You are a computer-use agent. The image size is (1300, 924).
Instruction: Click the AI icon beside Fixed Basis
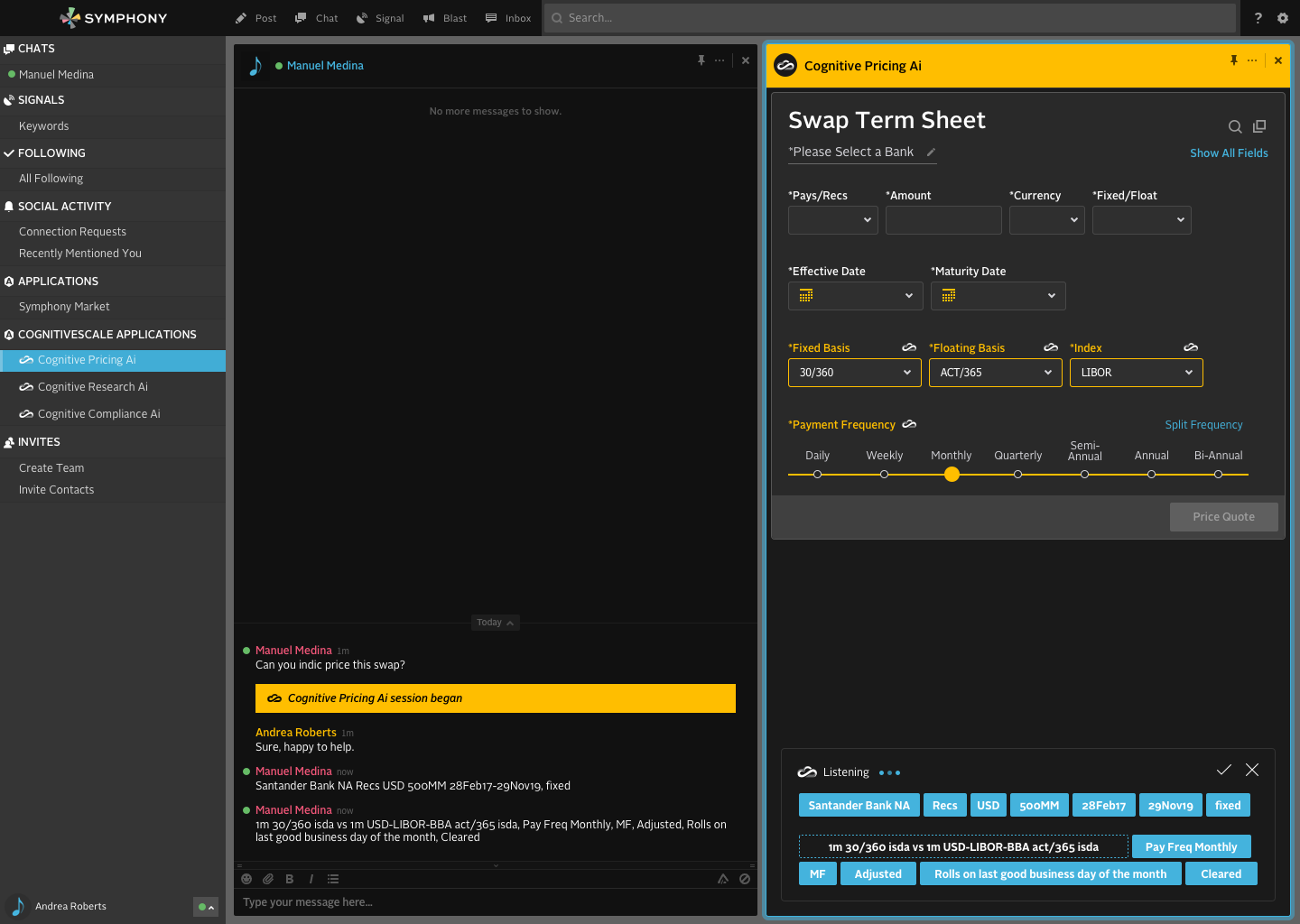pos(909,347)
